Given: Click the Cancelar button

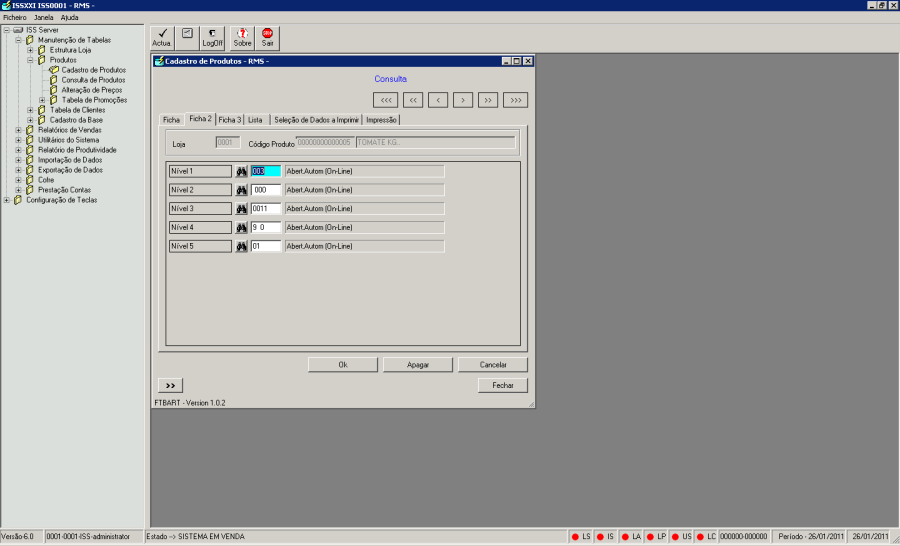Looking at the screenshot, I should (493, 365).
